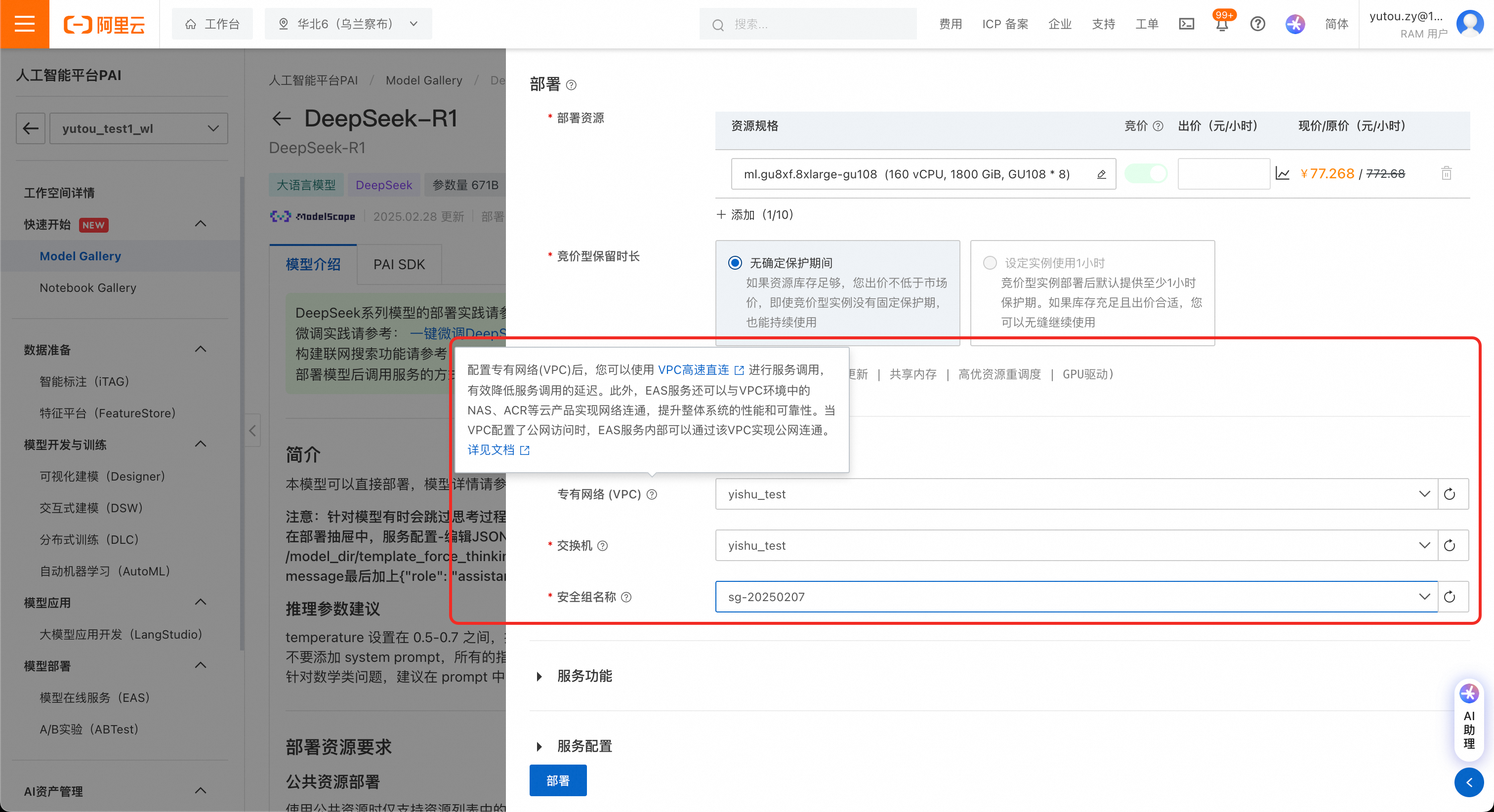This screenshot has width=1494, height=812.
Task: Click the bid price input field
Action: pos(1223,173)
